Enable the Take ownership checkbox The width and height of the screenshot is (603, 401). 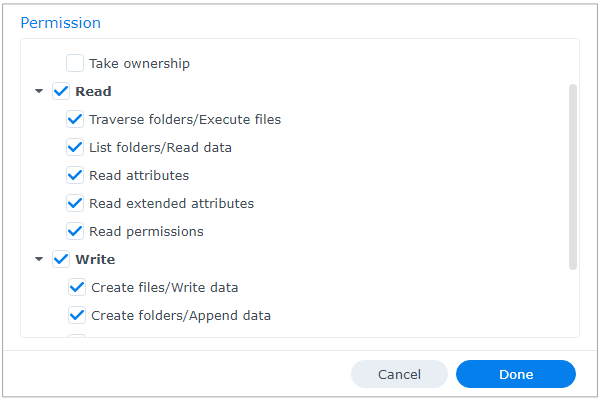(75, 63)
